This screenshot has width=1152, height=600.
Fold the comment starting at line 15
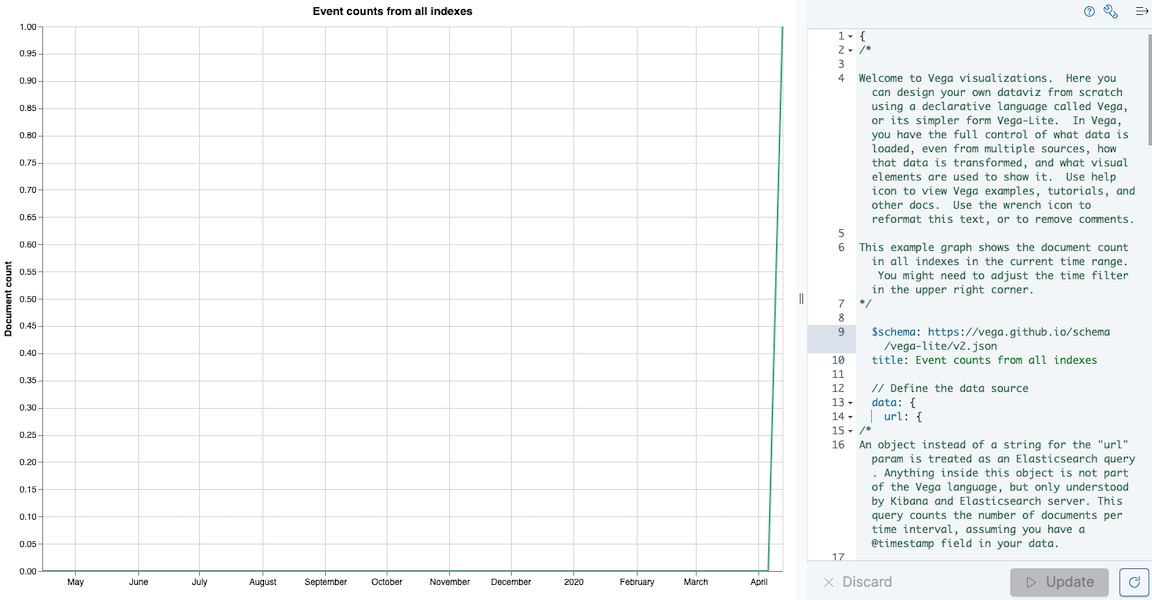tap(850, 431)
